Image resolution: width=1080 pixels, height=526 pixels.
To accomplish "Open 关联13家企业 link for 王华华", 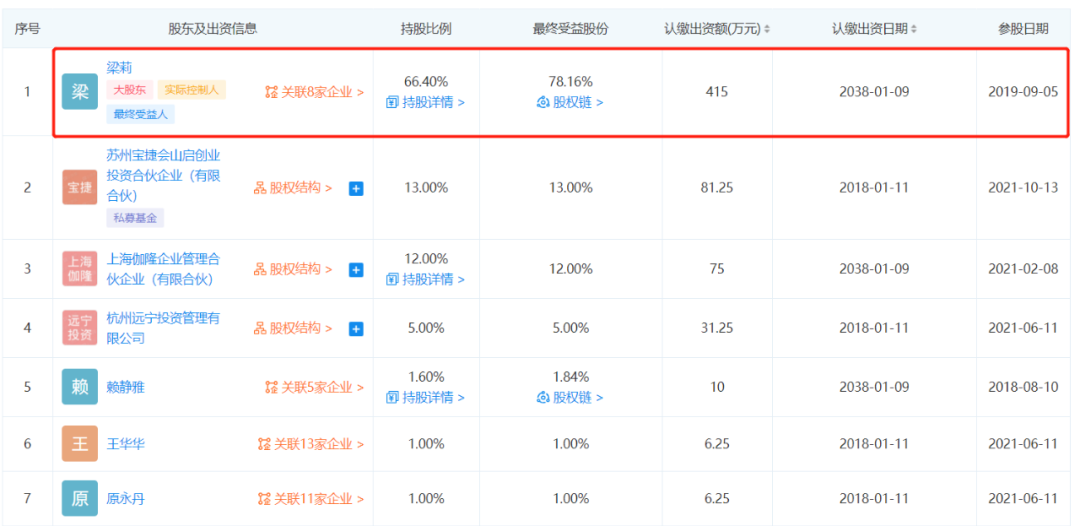I will coord(311,444).
